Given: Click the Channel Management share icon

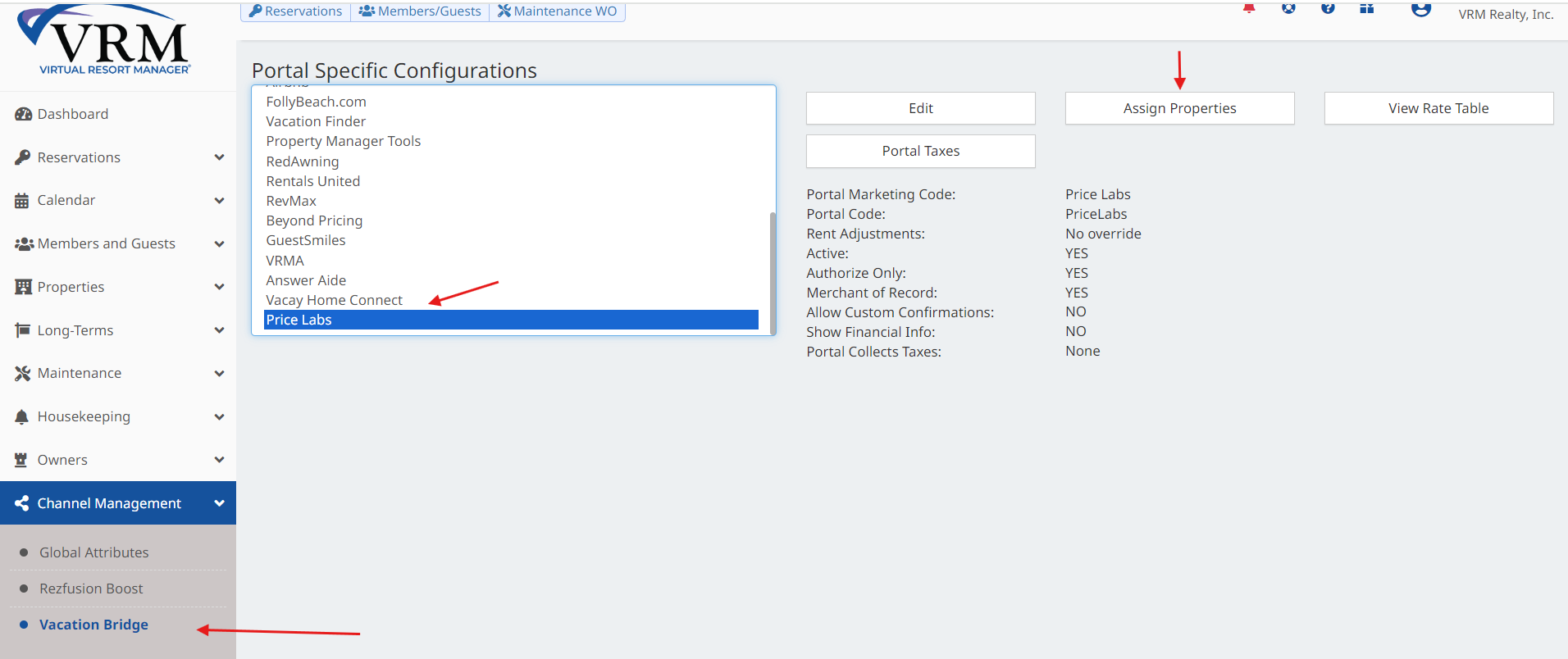Looking at the screenshot, I should (x=22, y=503).
